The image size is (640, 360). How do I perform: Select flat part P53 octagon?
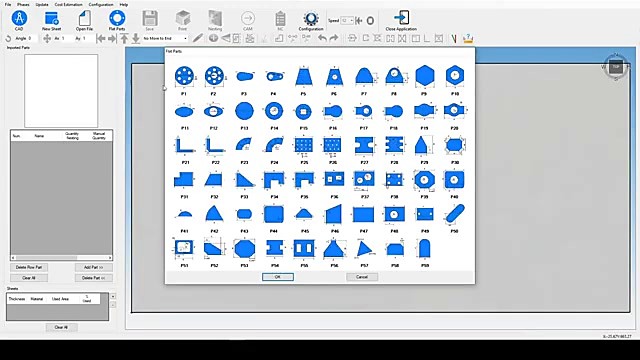tap(244, 249)
